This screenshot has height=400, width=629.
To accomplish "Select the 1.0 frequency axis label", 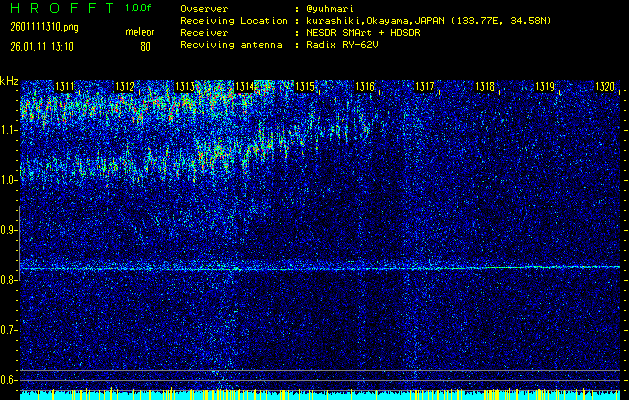I will coord(9,180).
